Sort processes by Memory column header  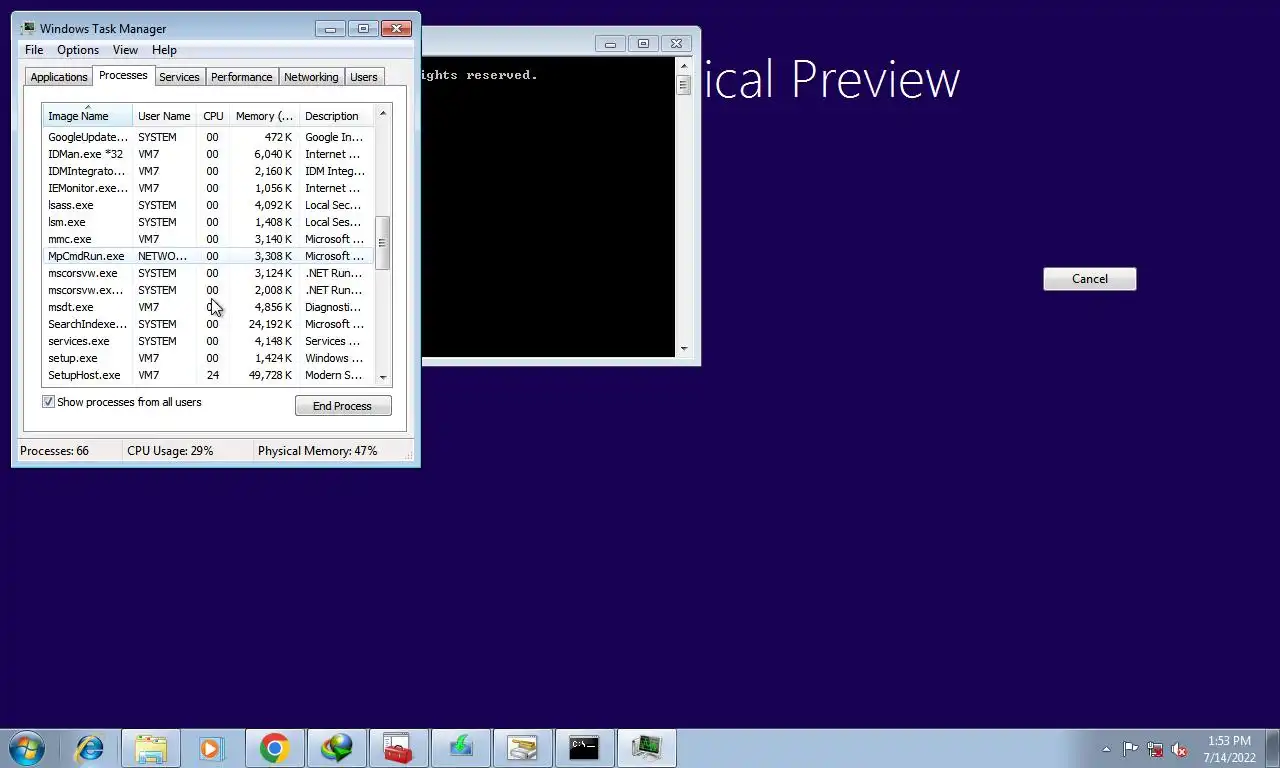[x=264, y=116]
